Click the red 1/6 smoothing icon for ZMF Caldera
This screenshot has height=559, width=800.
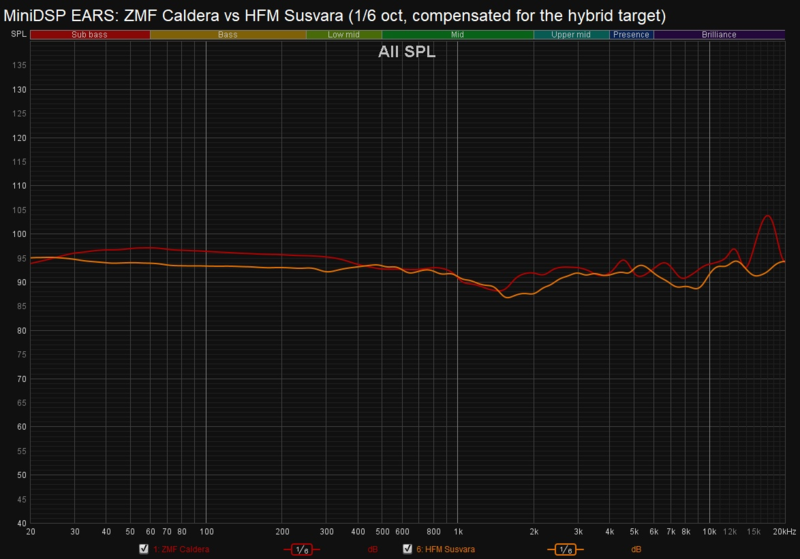(302, 549)
